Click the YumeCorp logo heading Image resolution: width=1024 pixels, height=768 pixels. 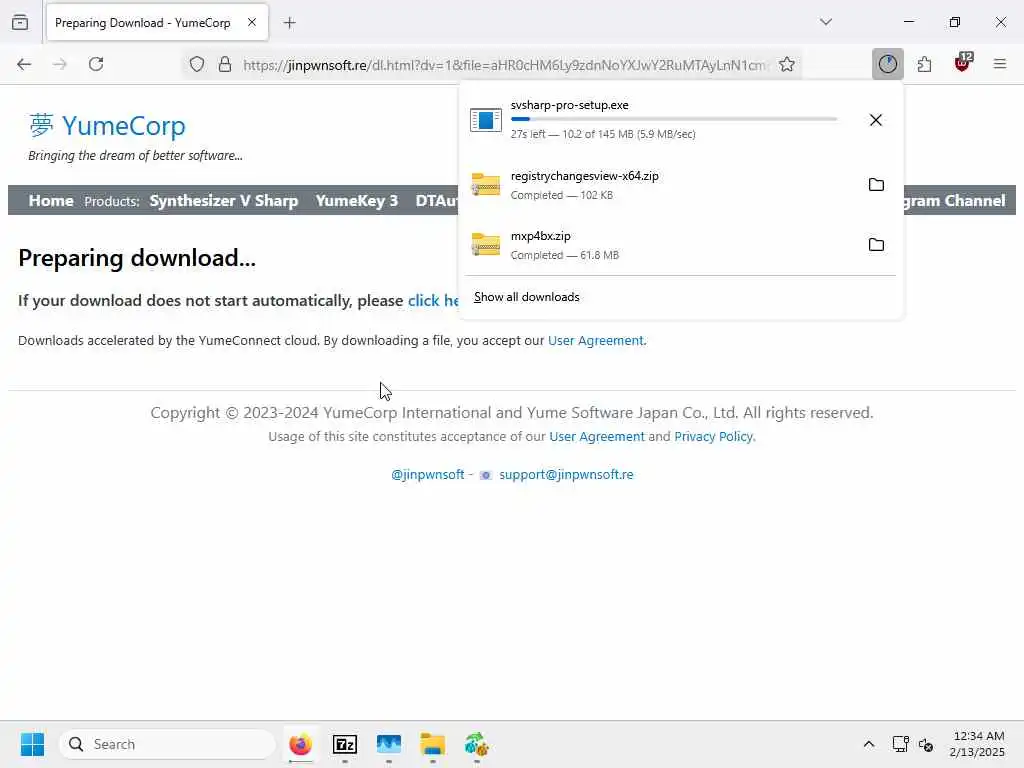point(107,125)
